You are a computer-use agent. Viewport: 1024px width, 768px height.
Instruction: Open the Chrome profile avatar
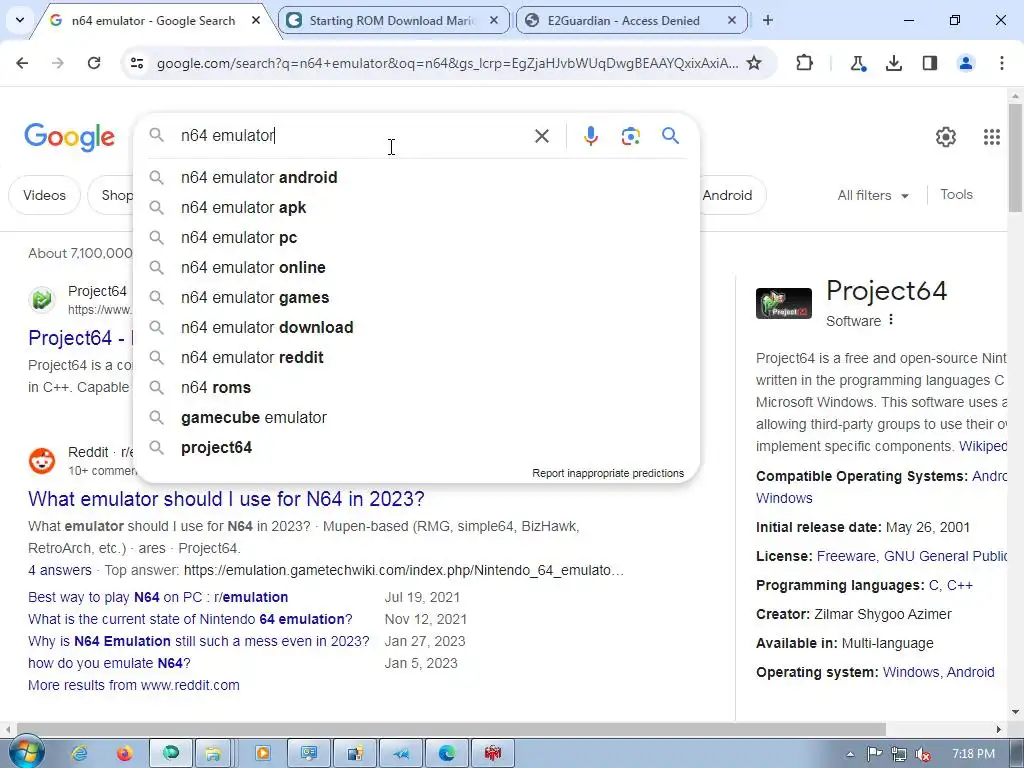pos(965,63)
